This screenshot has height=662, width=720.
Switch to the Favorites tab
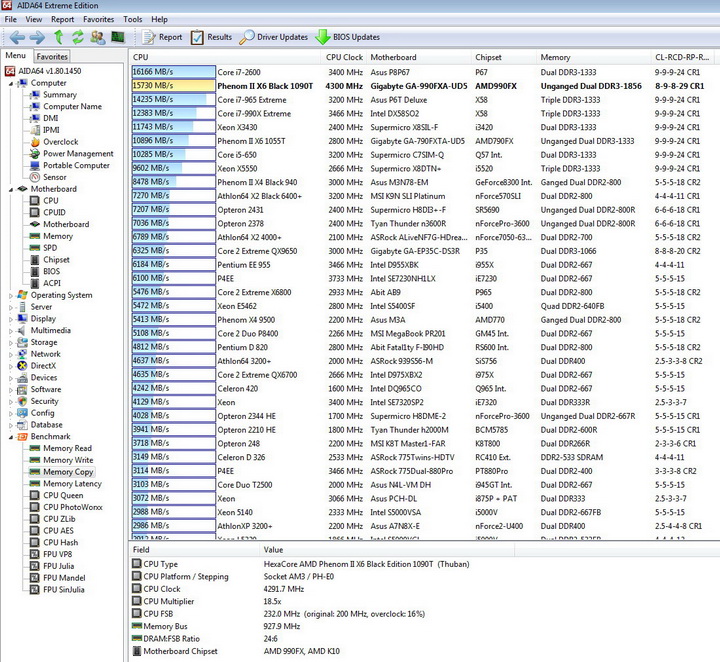[52, 57]
